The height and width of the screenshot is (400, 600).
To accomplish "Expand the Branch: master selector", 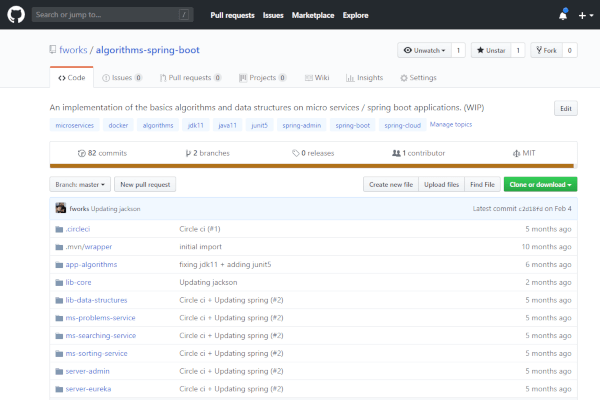I will point(80,184).
